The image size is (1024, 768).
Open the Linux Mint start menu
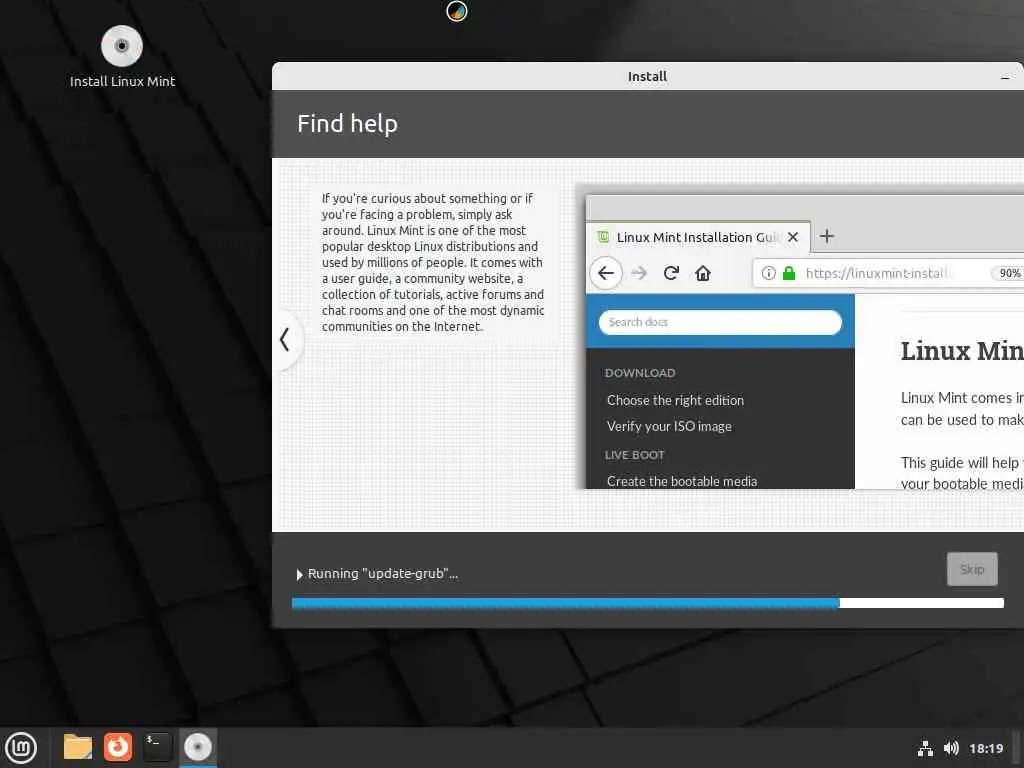[x=22, y=748]
